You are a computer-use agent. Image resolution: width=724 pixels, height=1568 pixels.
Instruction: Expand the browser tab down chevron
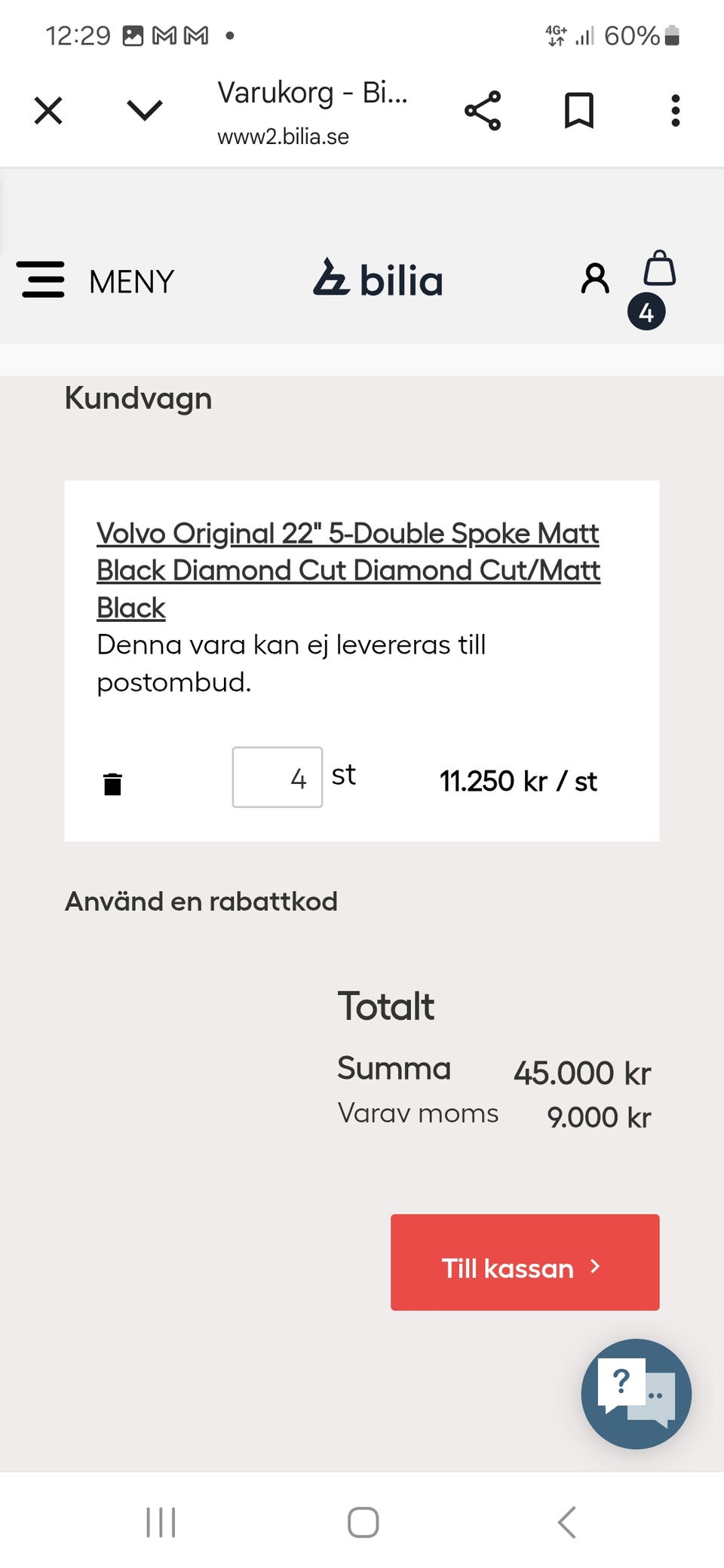144,111
